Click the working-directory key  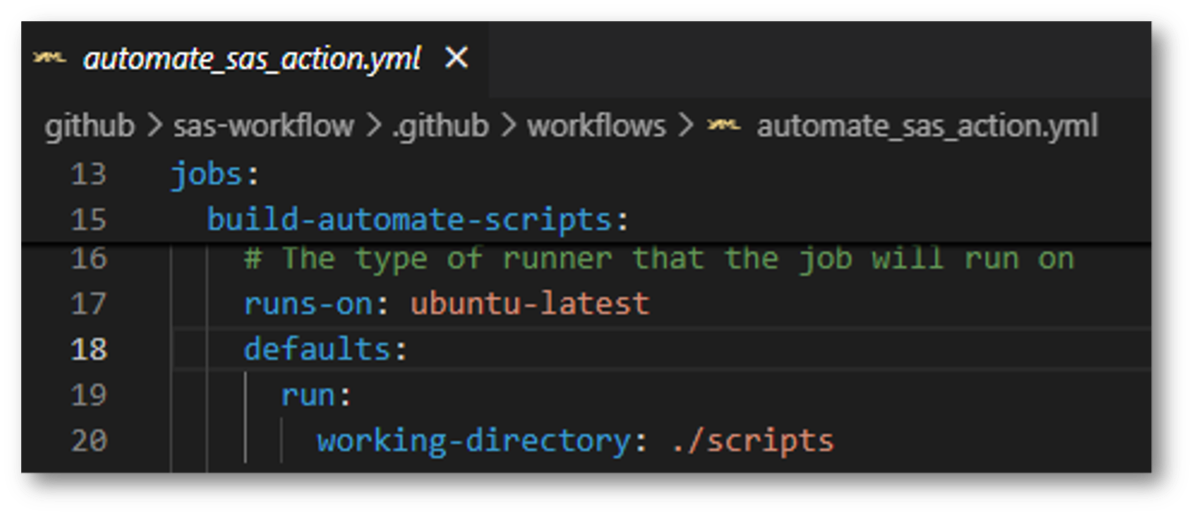pyautogui.click(x=474, y=440)
